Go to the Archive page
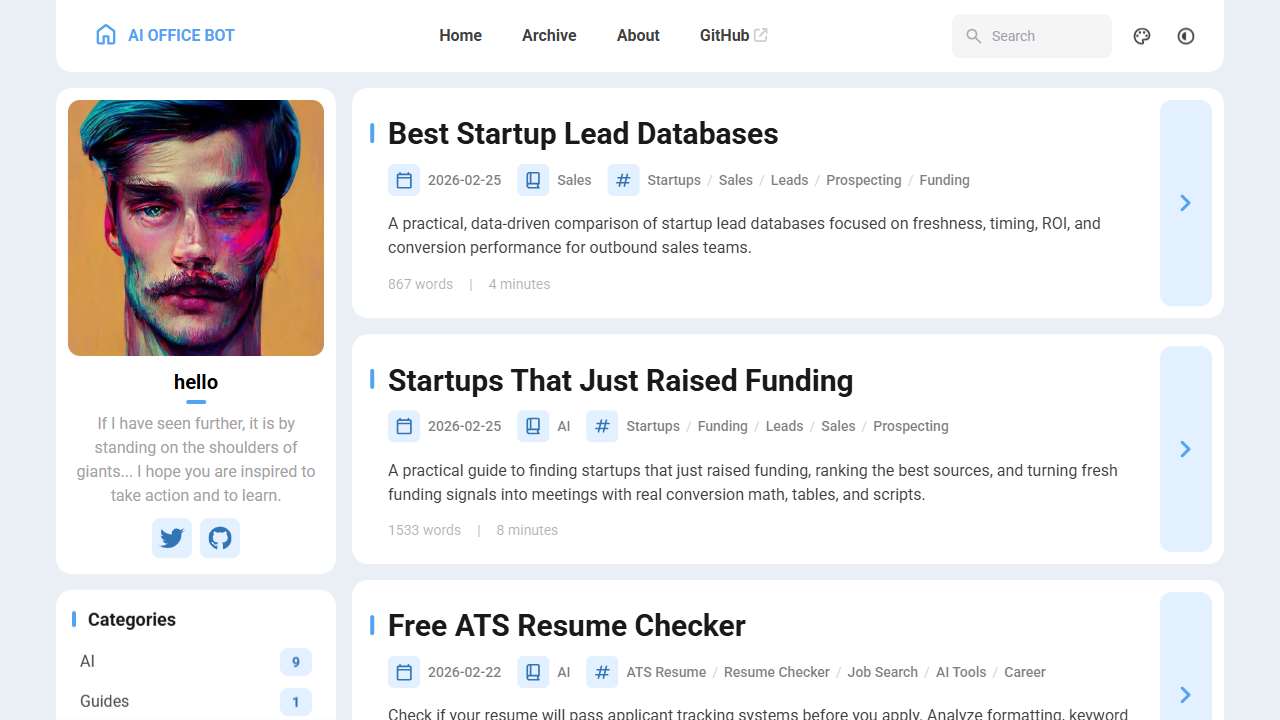Viewport: 1280px width, 720px height. [549, 35]
